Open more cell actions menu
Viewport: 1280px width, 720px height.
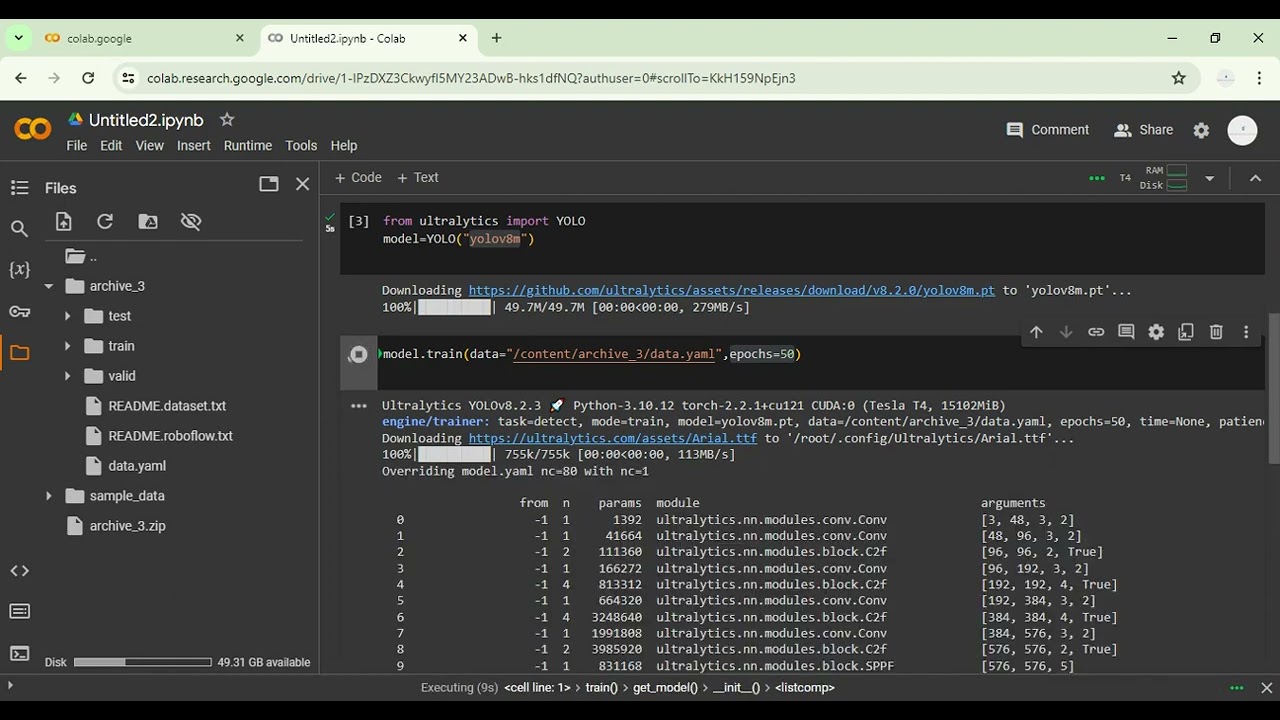1246,332
